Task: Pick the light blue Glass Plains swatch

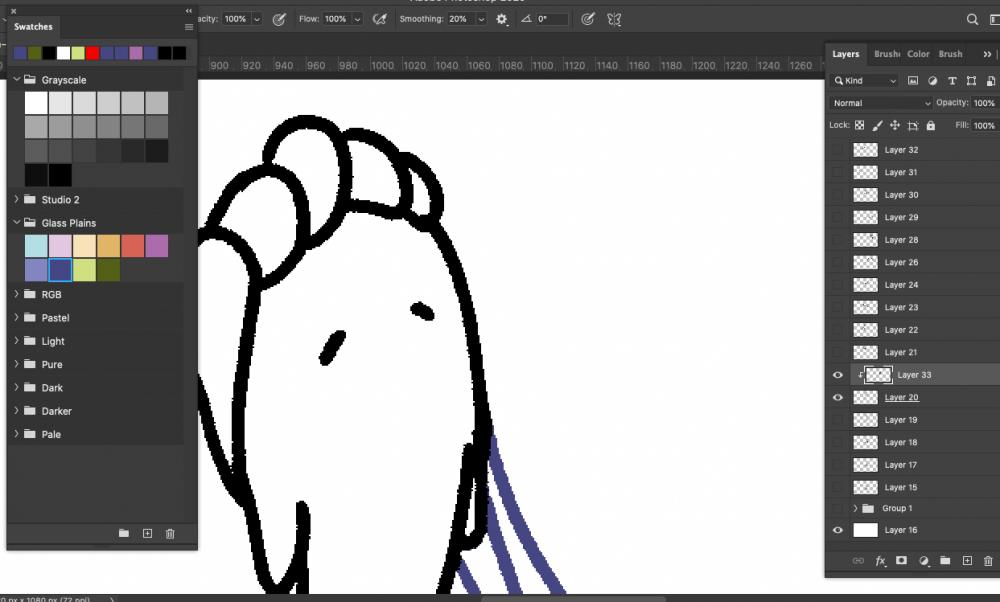Action: [x=36, y=246]
